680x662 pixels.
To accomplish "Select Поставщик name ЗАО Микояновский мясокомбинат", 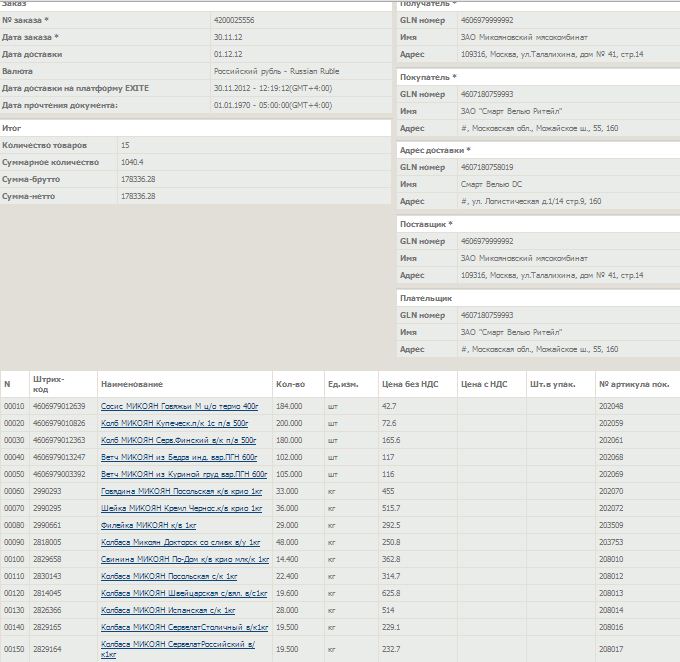I will 524,258.
